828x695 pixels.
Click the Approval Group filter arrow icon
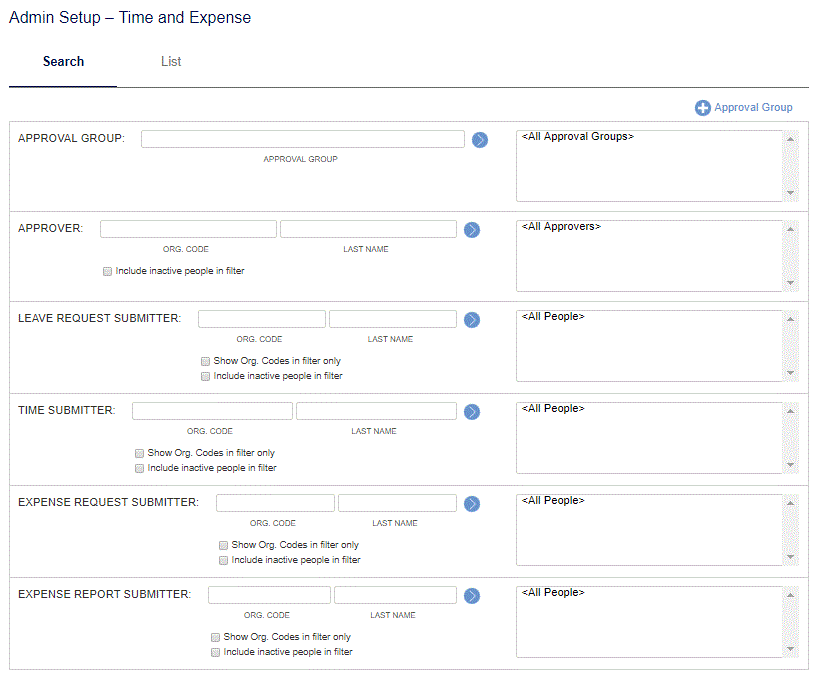[x=479, y=140]
